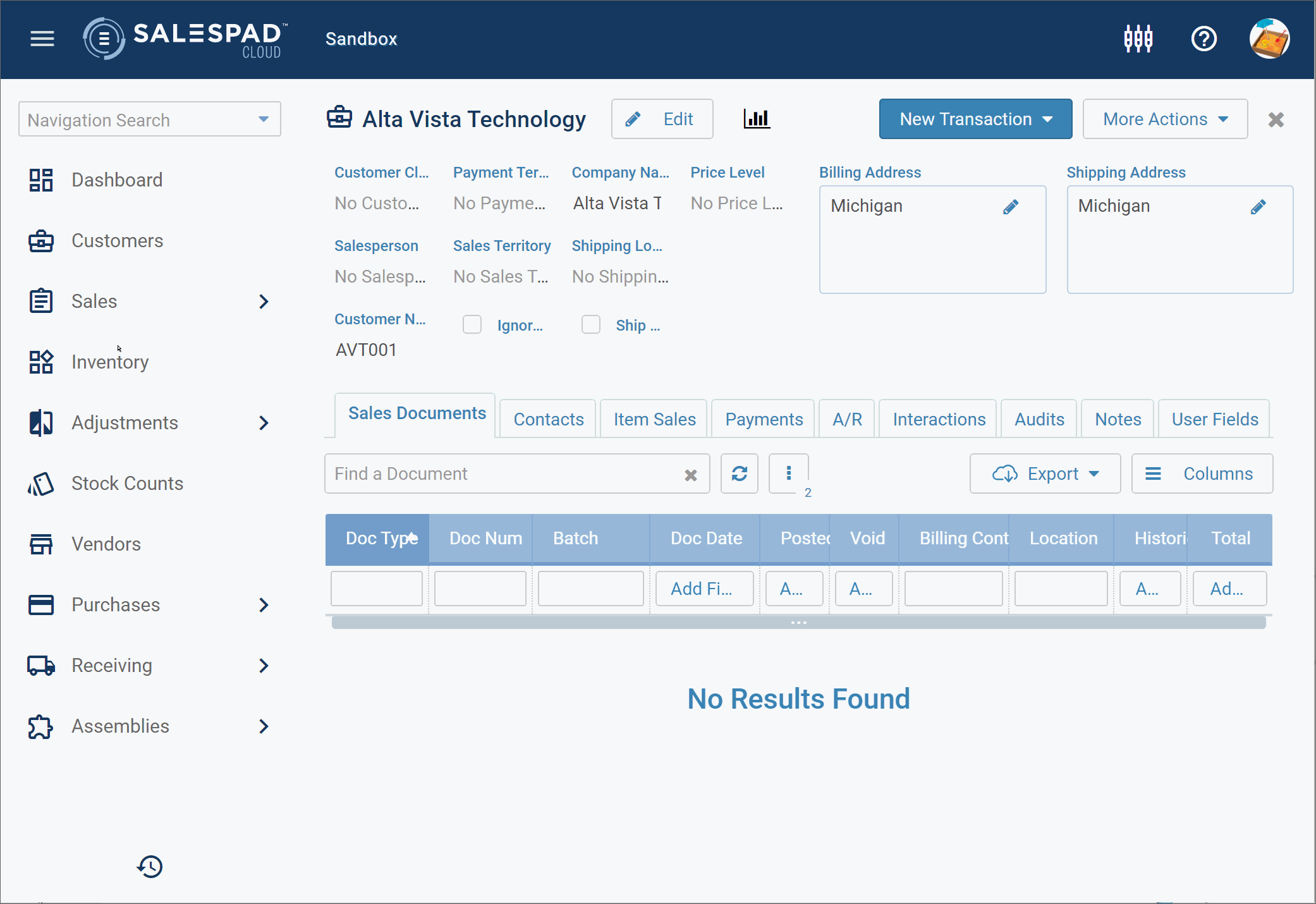Click the Inventory sidebar icon
The image size is (1316, 904).
pos(41,362)
